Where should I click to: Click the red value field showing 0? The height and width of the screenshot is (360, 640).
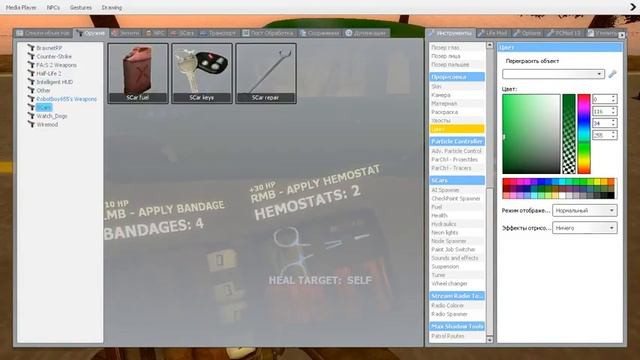click(604, 99)
